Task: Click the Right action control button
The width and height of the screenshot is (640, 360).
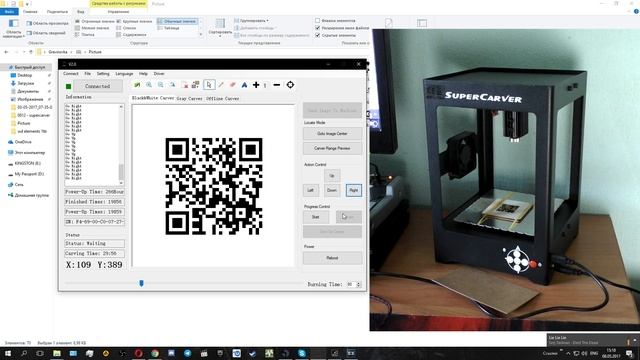Action: coord(354,190)
